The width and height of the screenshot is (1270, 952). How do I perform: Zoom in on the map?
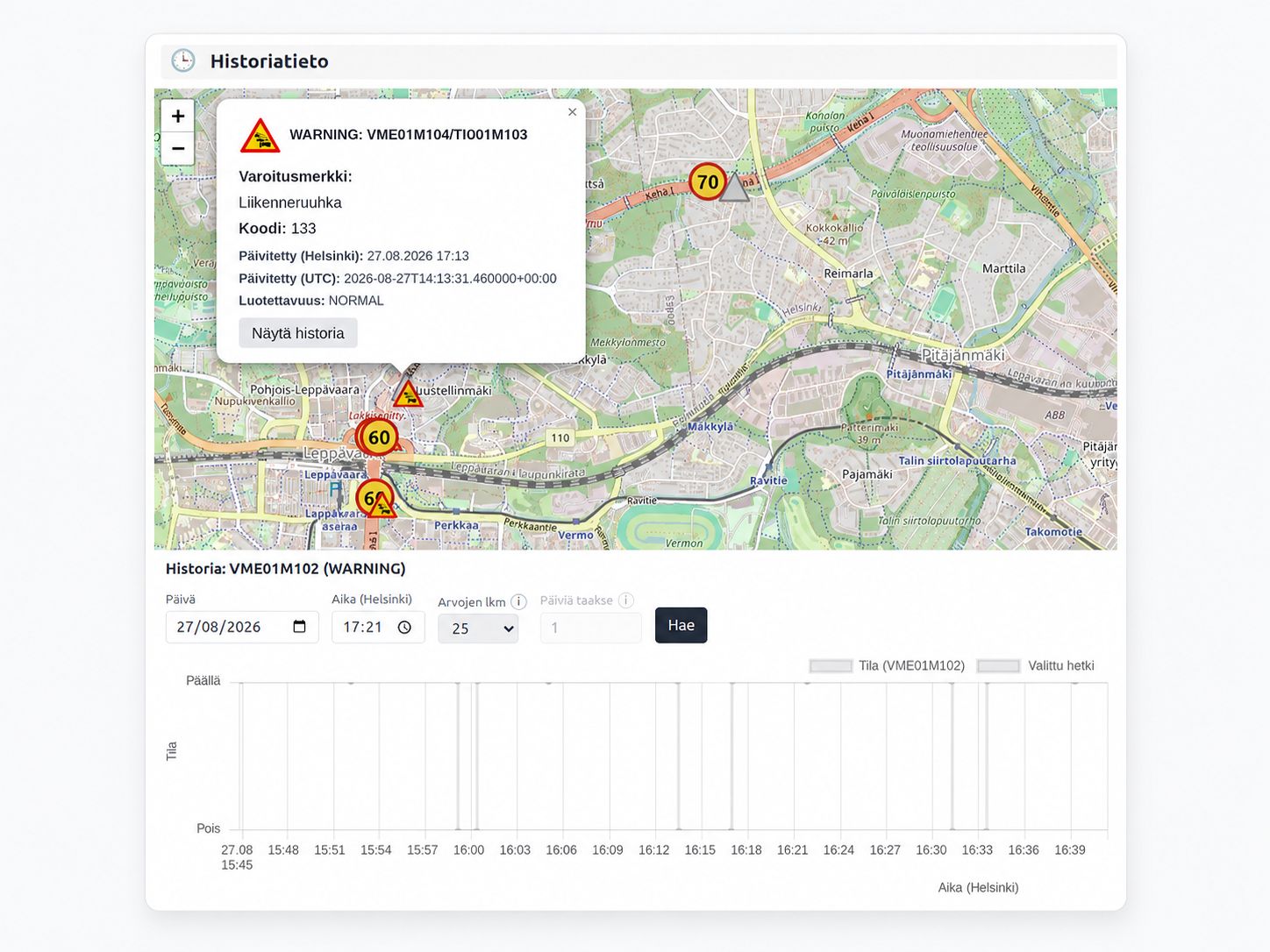click(x=177, y=116)
